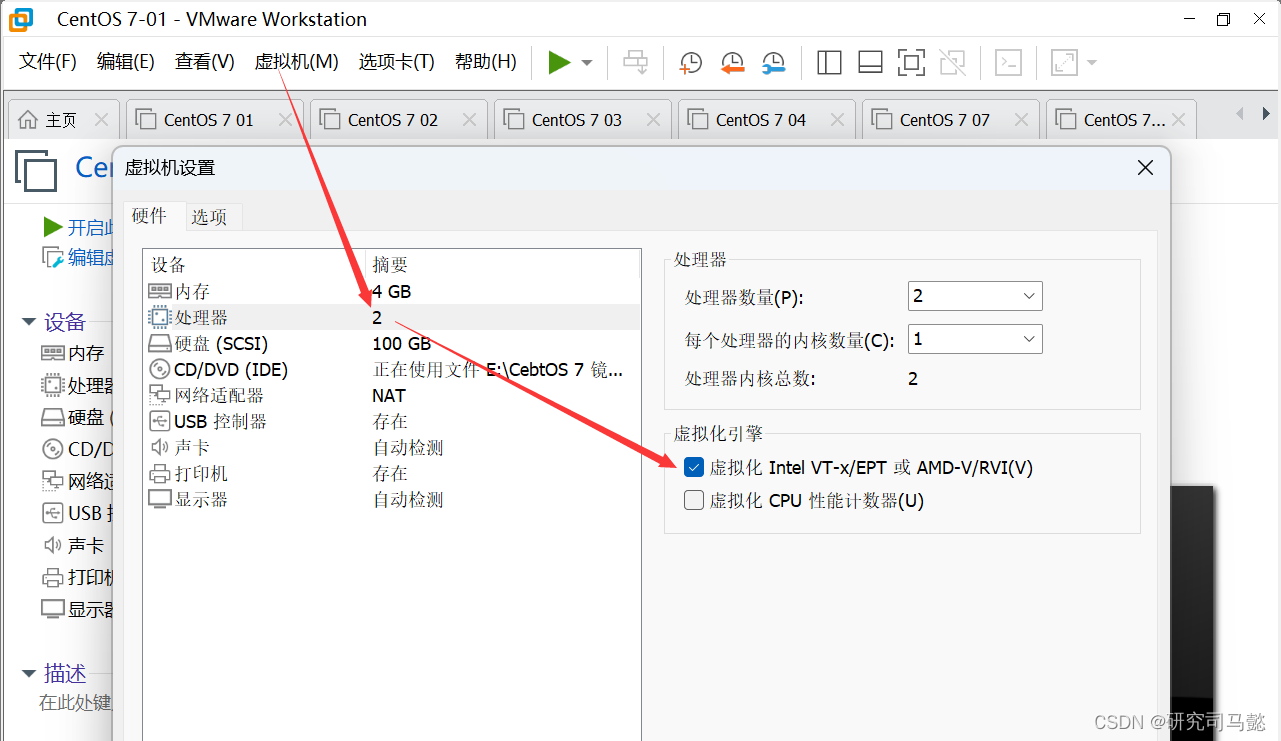Open 处理器数量 dropdown
The image size is (1281, 741).
coord(975,296)
